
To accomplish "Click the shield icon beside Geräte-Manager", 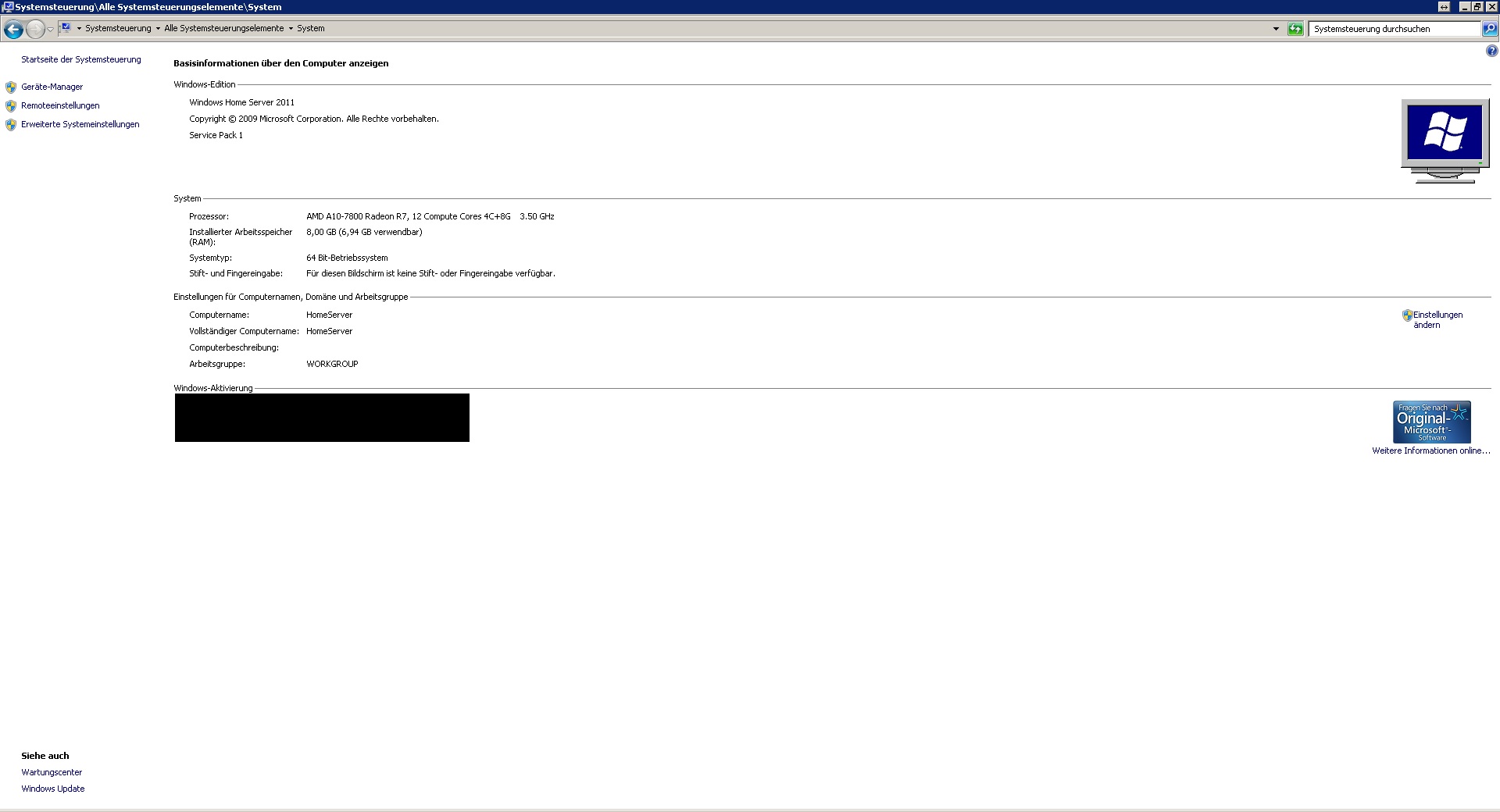I will click(x=11, y=87).
